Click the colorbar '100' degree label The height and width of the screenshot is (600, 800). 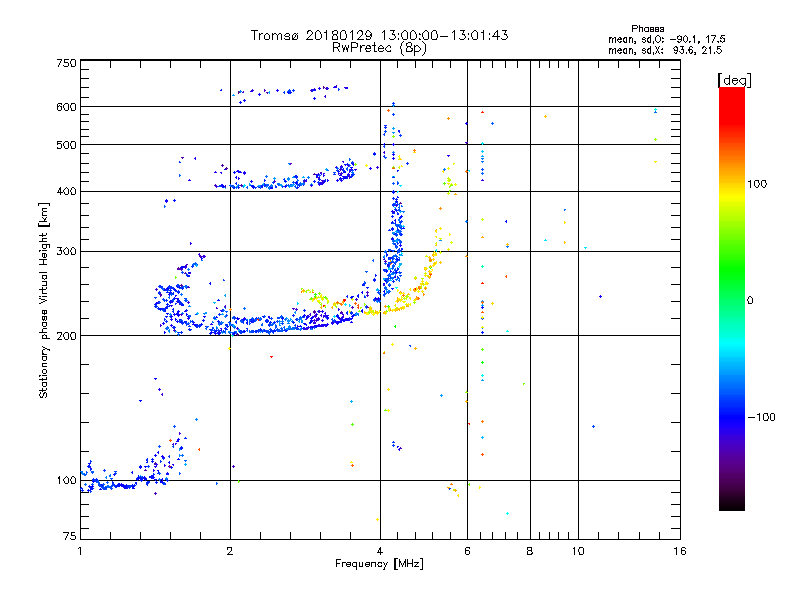click(757, 184)
